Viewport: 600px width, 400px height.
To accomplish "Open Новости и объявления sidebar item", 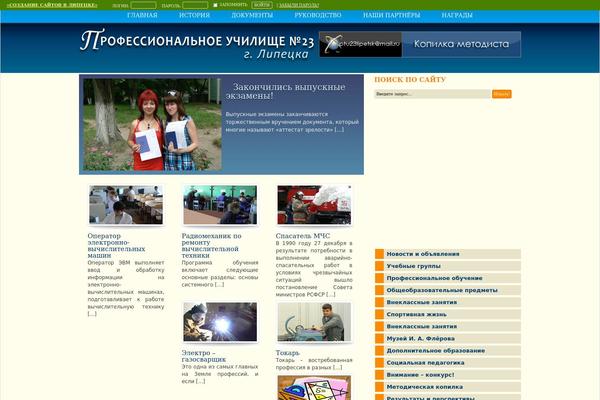I will (x=448, y=254).
